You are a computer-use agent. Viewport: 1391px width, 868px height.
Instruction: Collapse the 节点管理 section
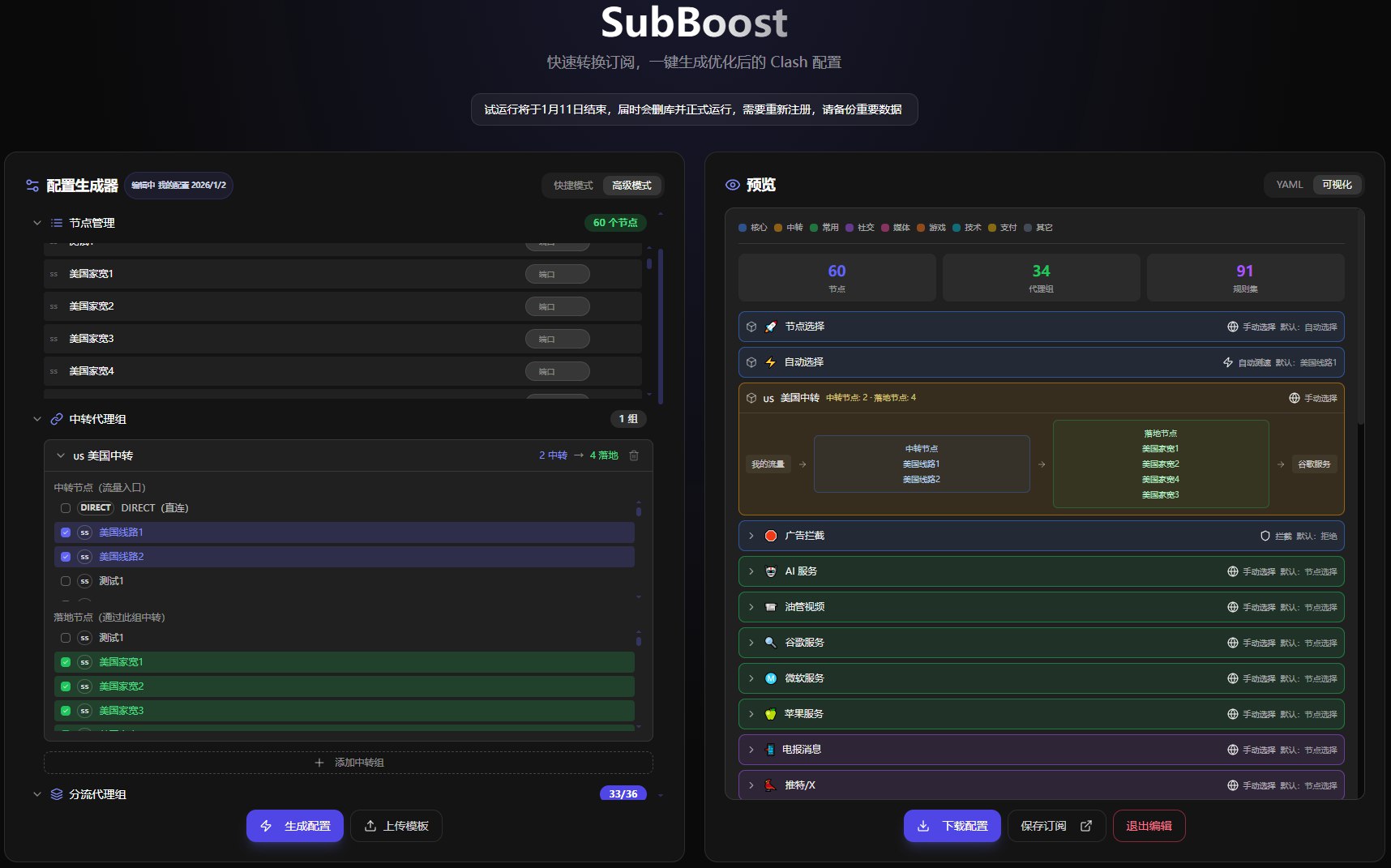[36, 223]
